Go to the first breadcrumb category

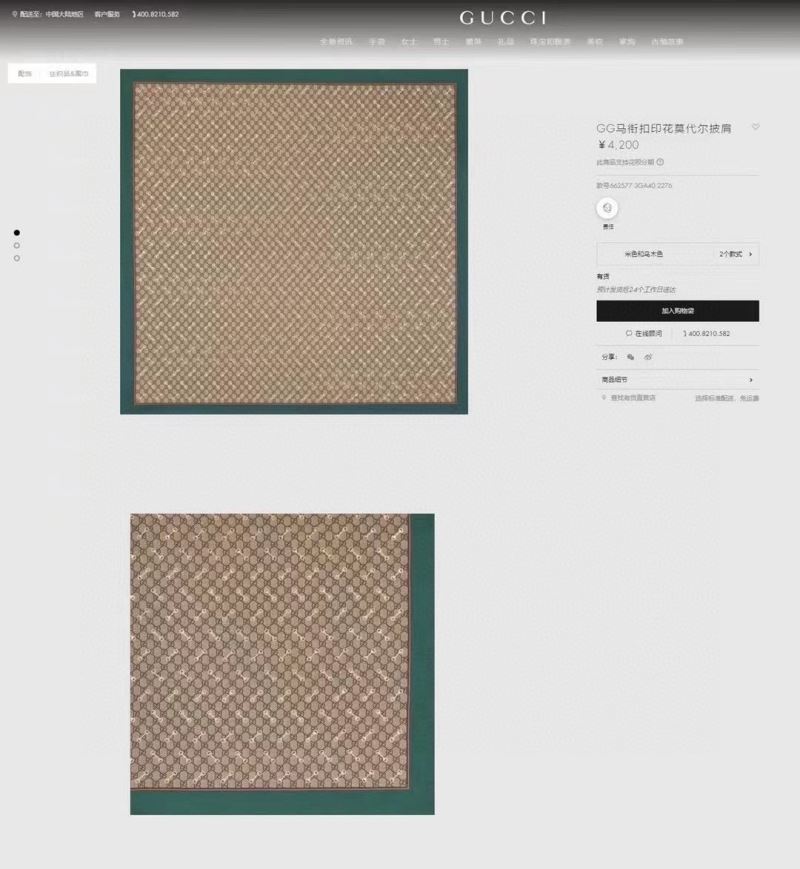[25, 74]
